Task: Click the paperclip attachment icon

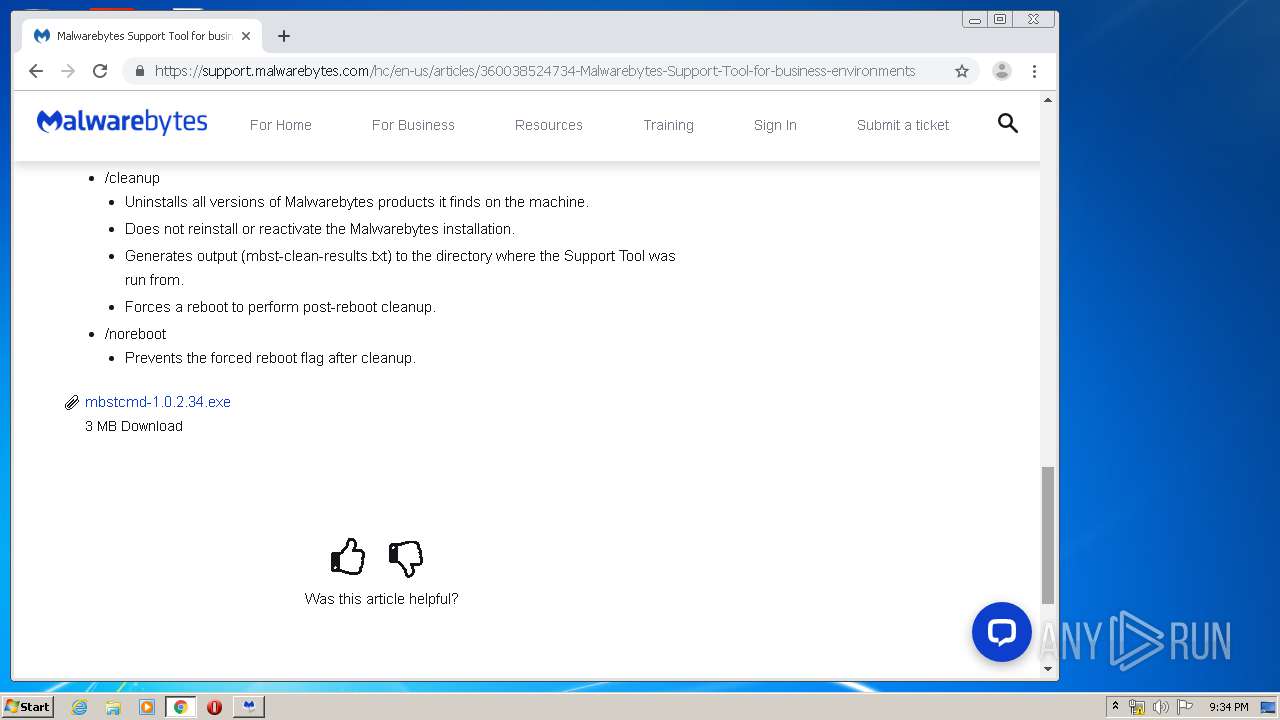Action: pyautogui.click(x=72, y=403)
